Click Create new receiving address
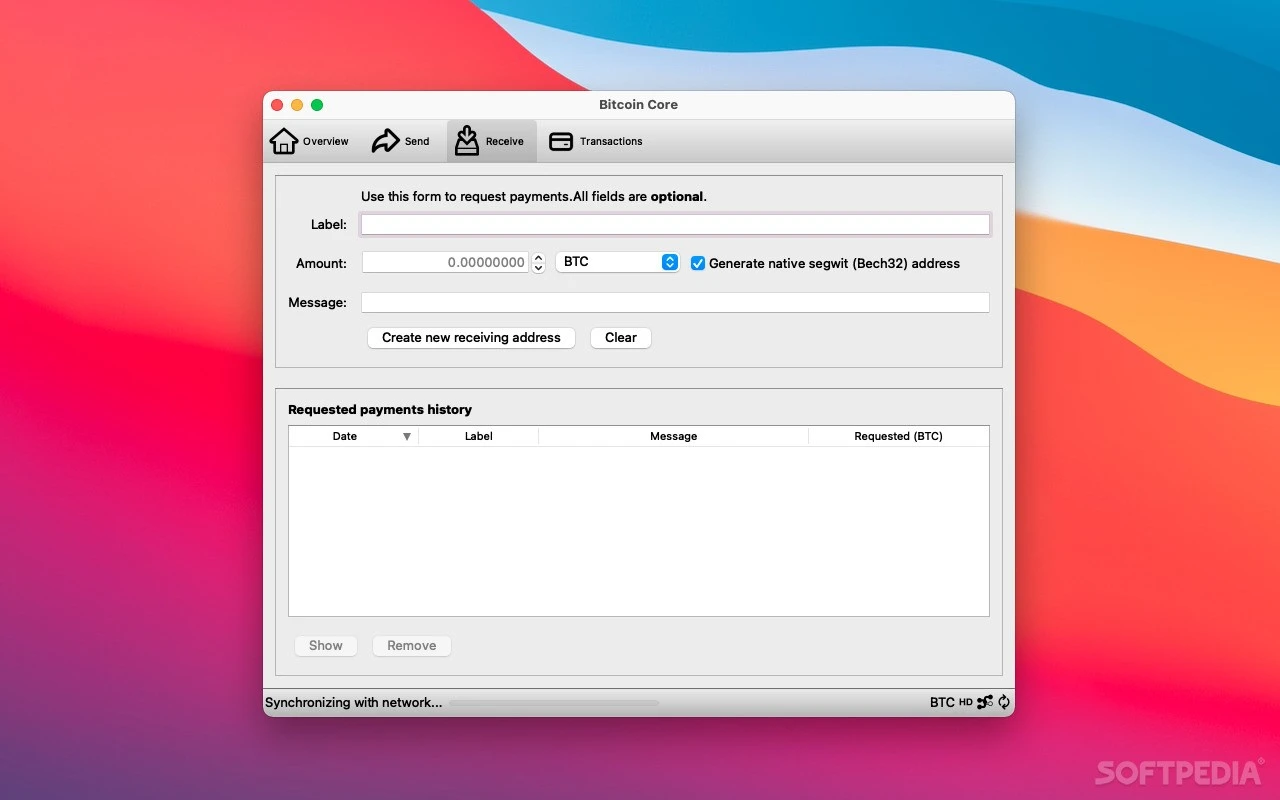 click(x=471, y=338)
